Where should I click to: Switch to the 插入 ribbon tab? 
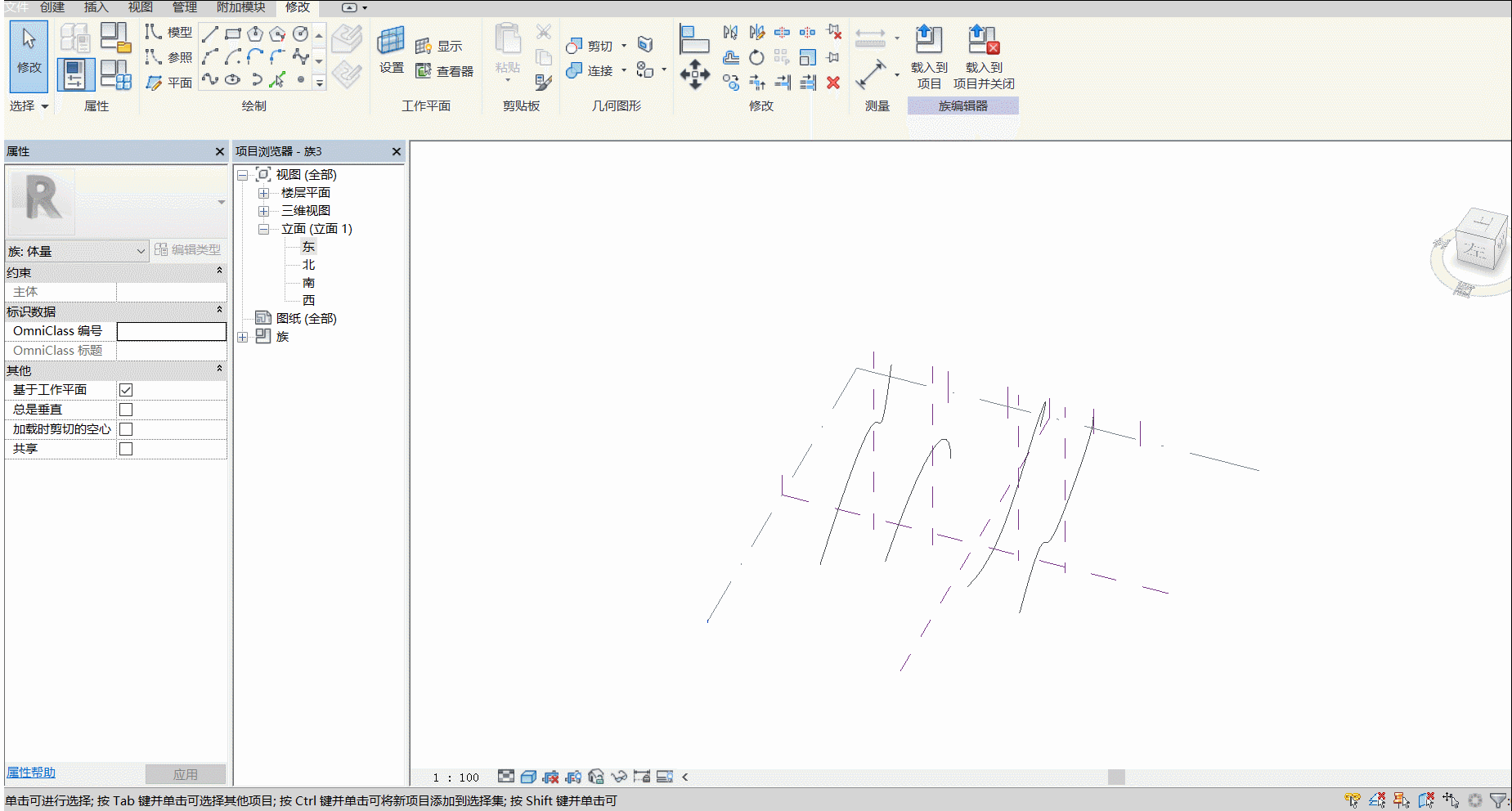click(96, 7)
